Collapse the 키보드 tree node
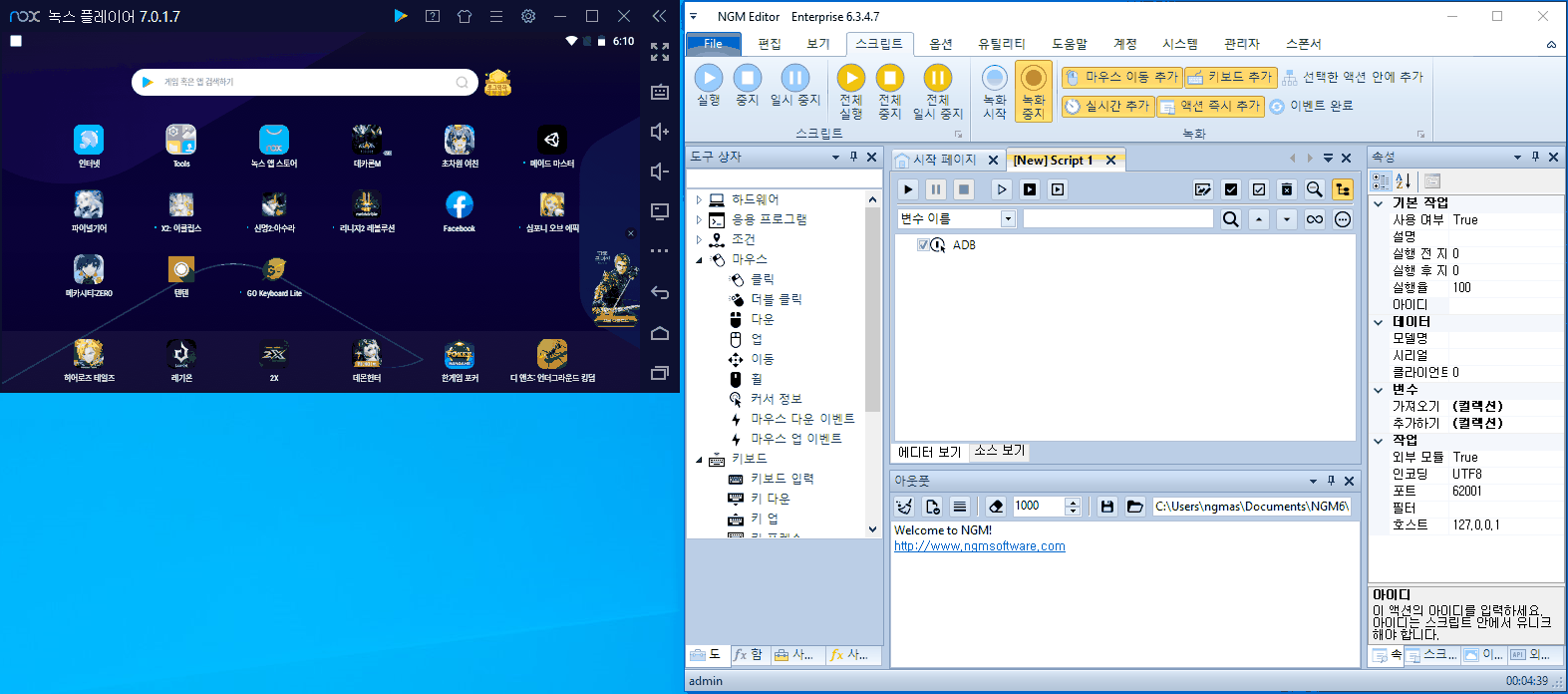Screen dimensions: 1568x694 699,459
